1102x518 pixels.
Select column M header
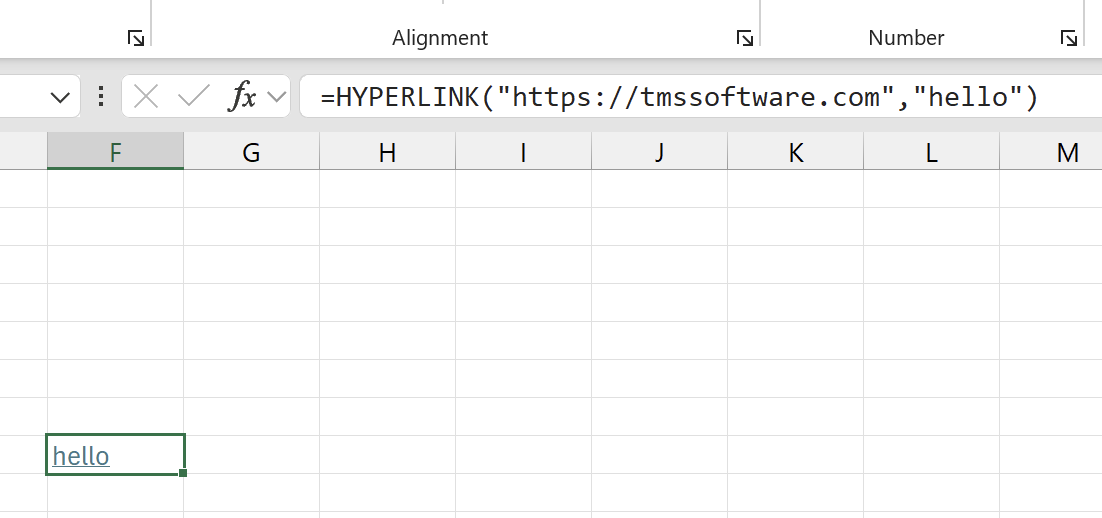tap(1051, 152)
